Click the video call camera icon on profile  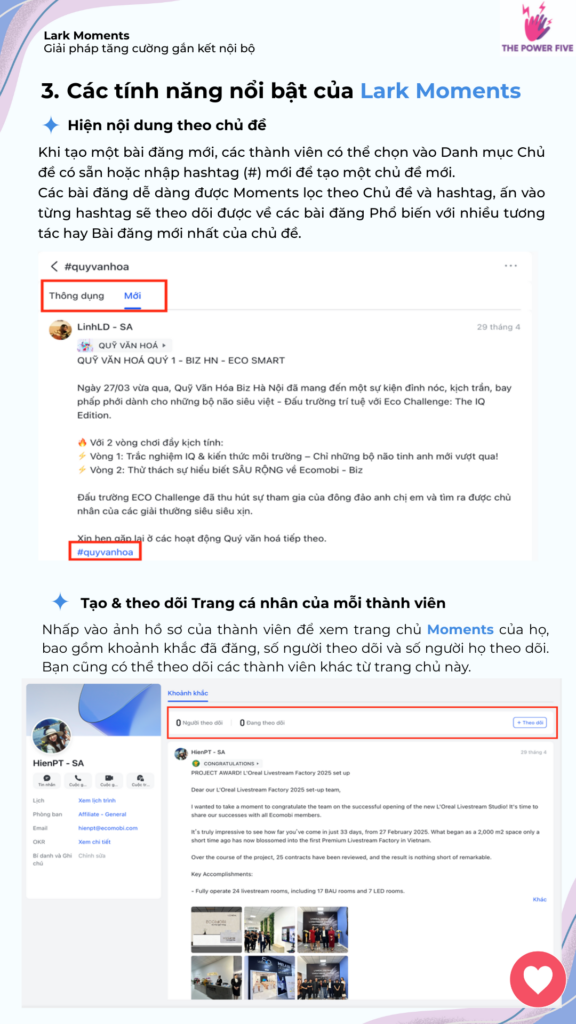[108, 780]
